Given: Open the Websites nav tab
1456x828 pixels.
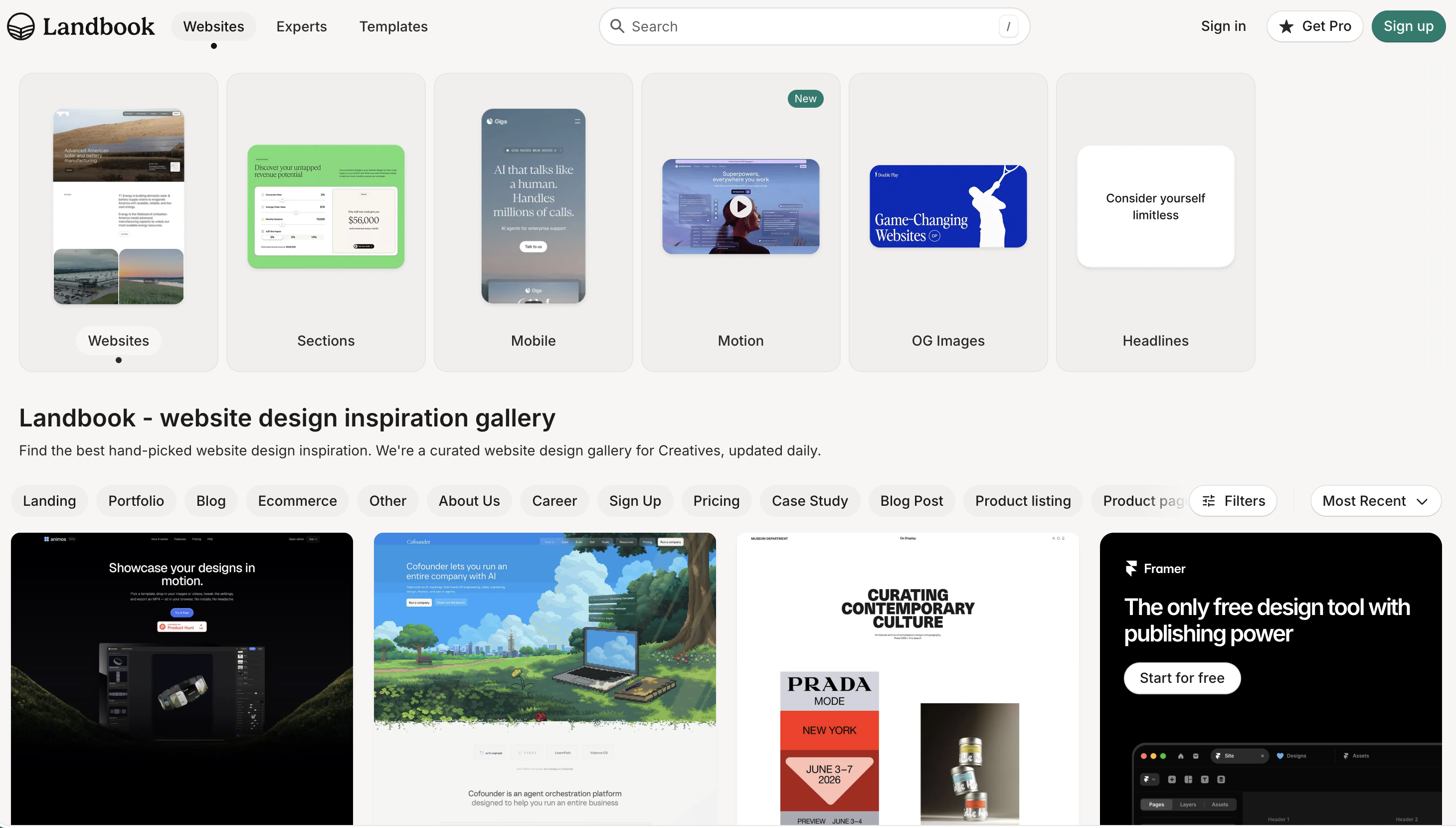Looking at the screenshot, I should (x=214, y=26).
